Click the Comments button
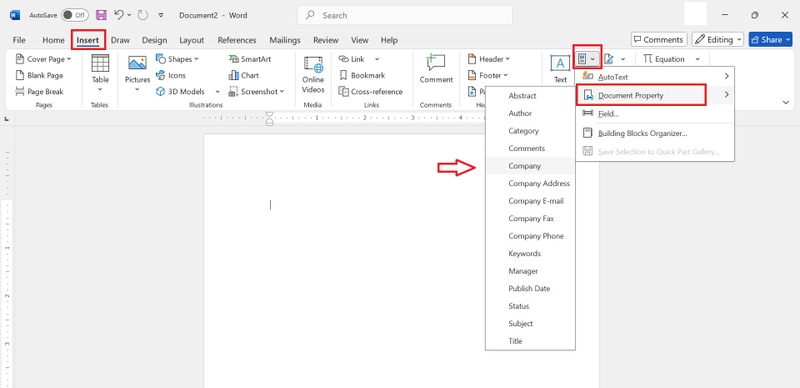This screenshot has height=388, width=800. [659, 39]
